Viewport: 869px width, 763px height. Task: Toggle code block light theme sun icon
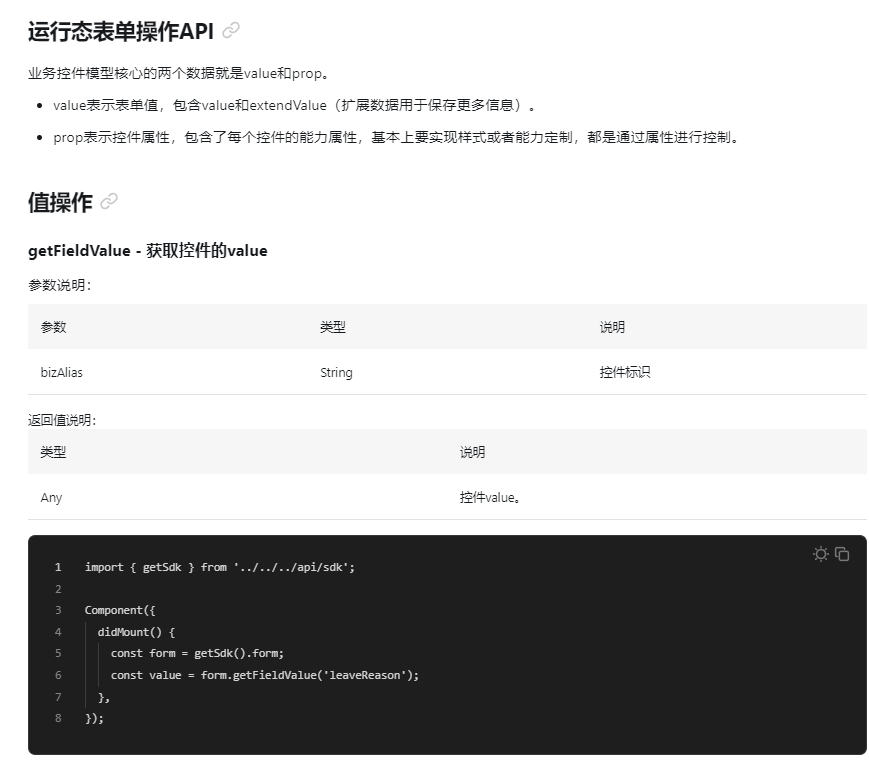pyautogui.click(x=820, y=554)
